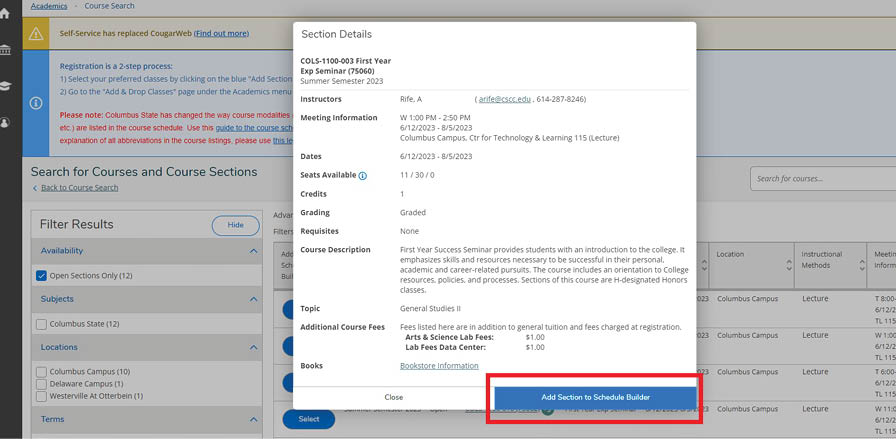Collapse the Availability filter section
Screen dimensions: 896x439
pyautogui.click(x=252, y=251)
